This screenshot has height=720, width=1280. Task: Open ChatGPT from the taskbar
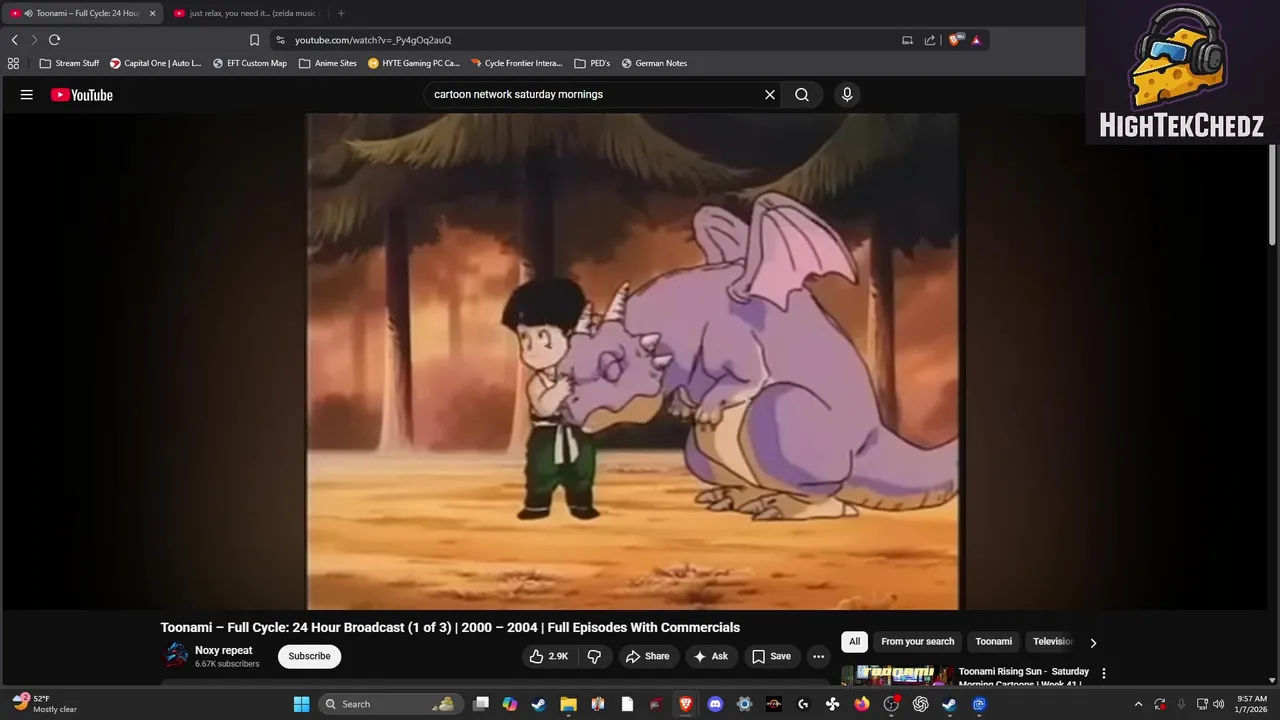[x=920, y=704]
